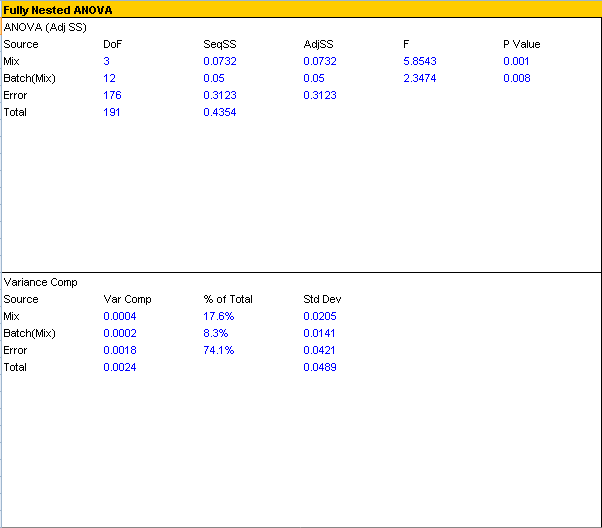Screen dimensions: 602x528
Task: Select the Total DoF value 191
Action: (112, 112)
